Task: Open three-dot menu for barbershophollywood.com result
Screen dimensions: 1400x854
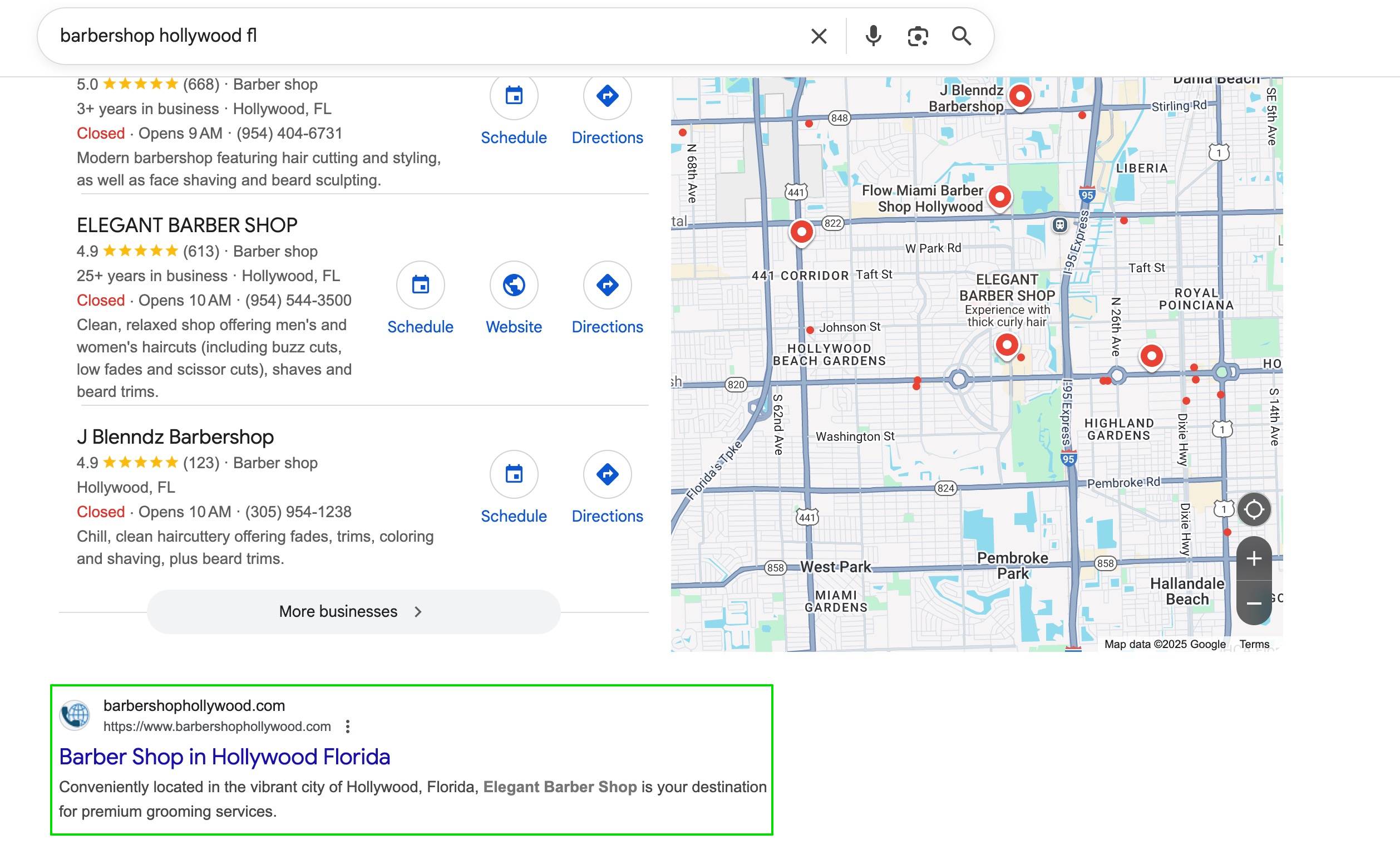Action: coord(348,726)
